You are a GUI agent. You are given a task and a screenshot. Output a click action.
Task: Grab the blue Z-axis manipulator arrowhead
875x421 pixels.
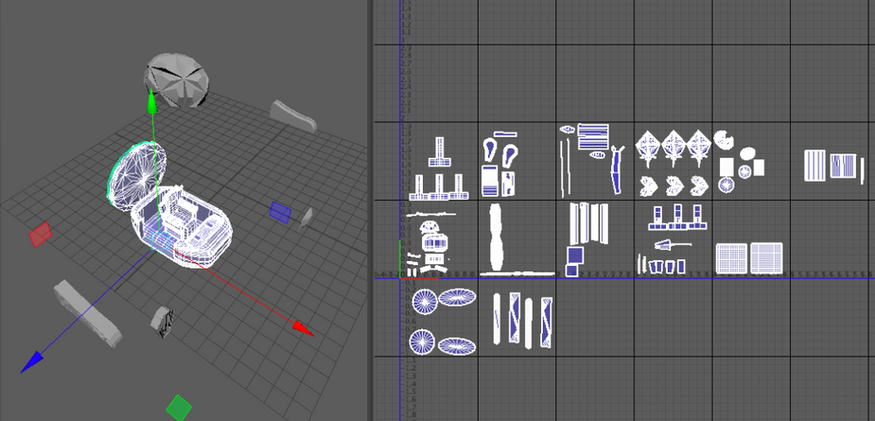(31, 361)
